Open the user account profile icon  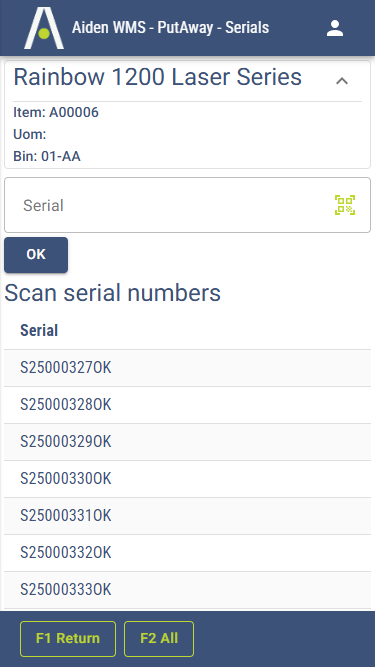(335, 28)
